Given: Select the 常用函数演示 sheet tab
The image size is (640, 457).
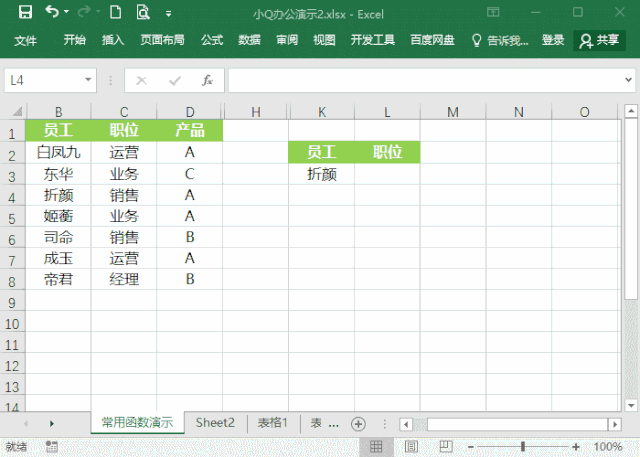Looking at the screenshot, I should (x=137, y=423).
